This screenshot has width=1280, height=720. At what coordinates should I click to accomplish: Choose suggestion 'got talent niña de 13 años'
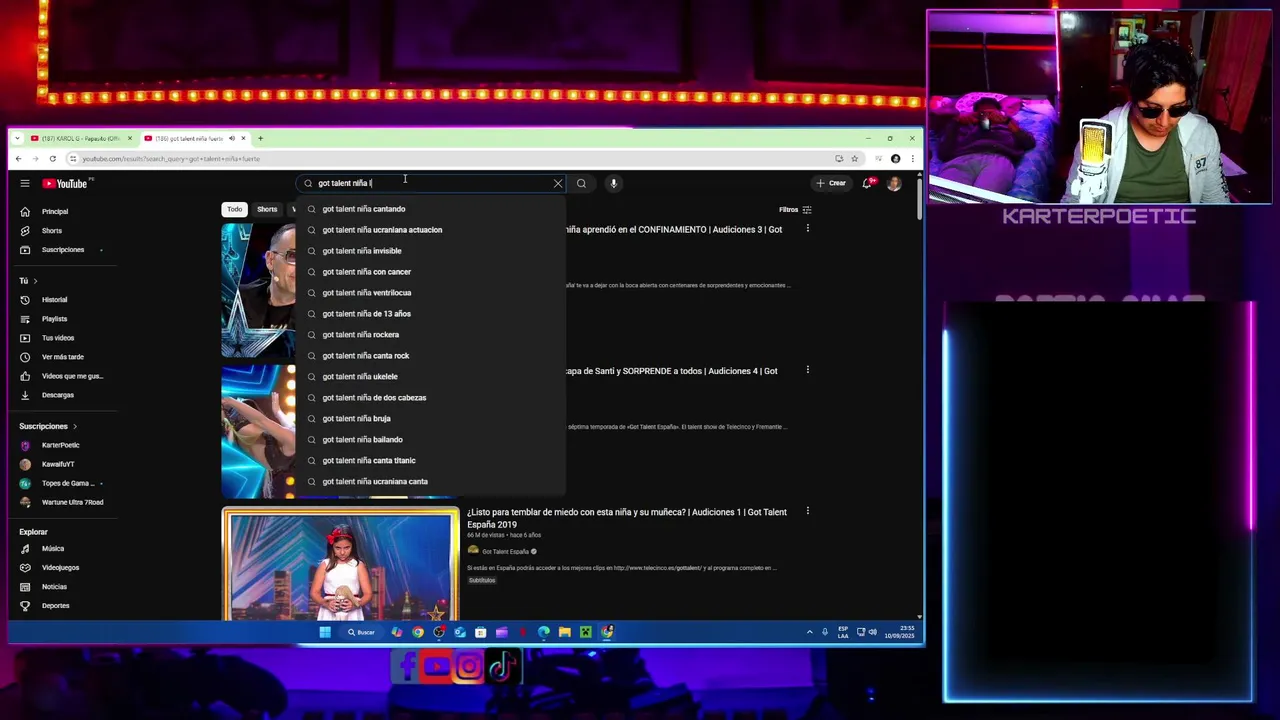tap(430, 314)
